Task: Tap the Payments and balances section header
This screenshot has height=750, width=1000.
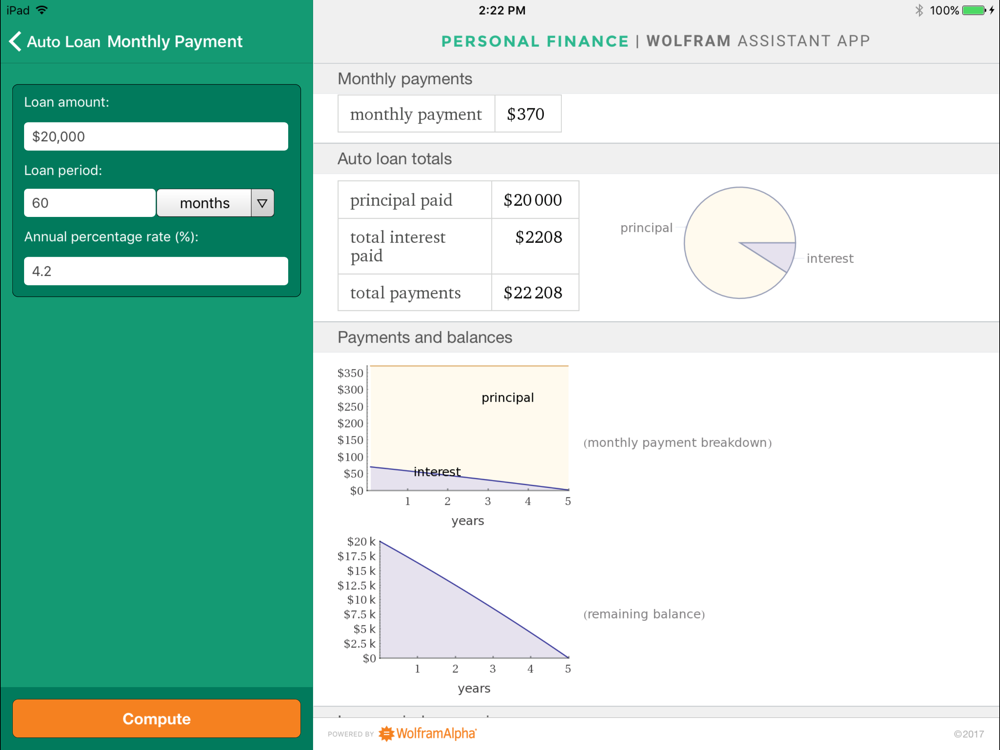Action: [x=425, y=337]
